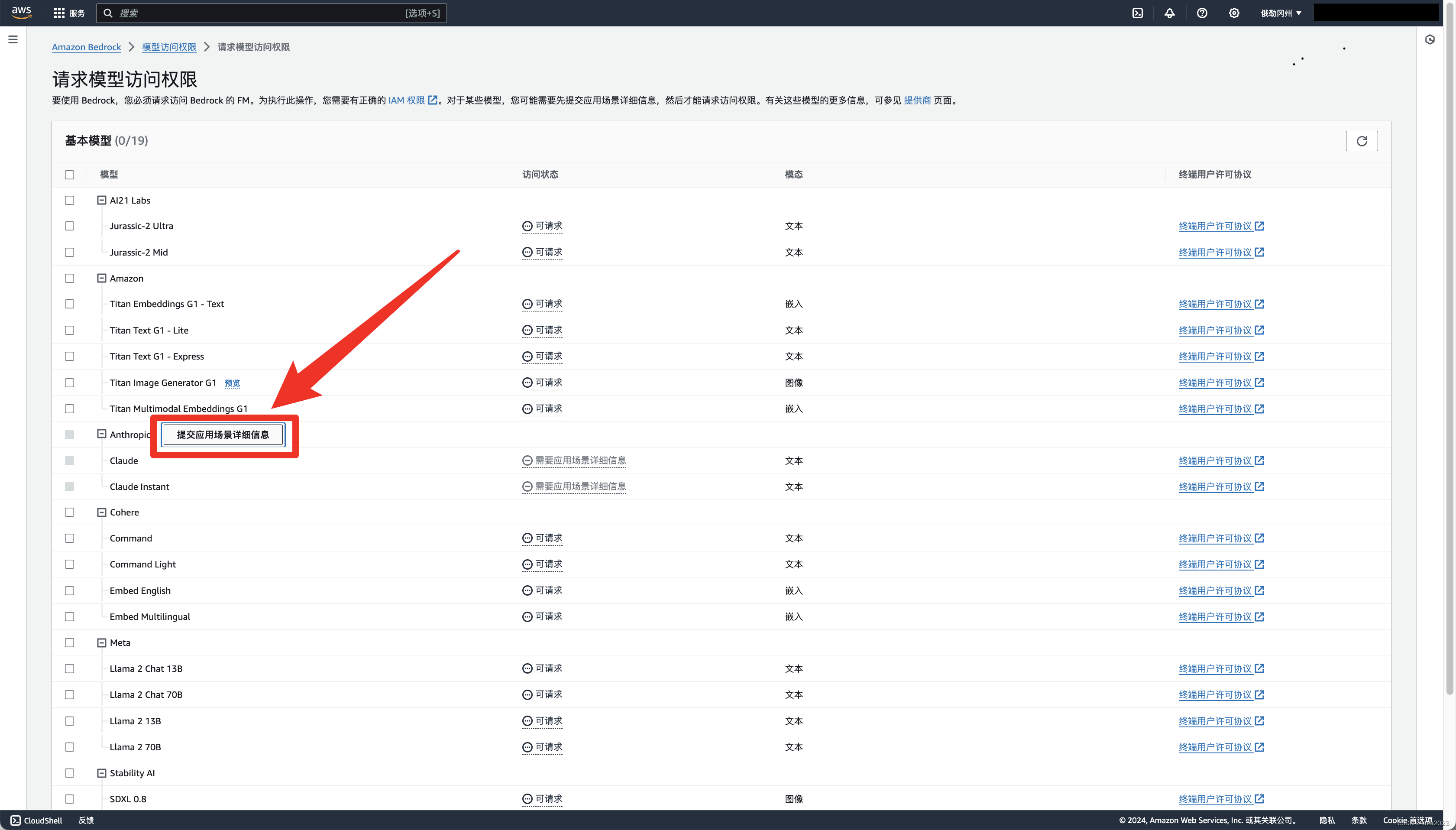1456x830 pixels.
Task: Click status icon for SDXL 0.8
Action: (x=527, y=799)
